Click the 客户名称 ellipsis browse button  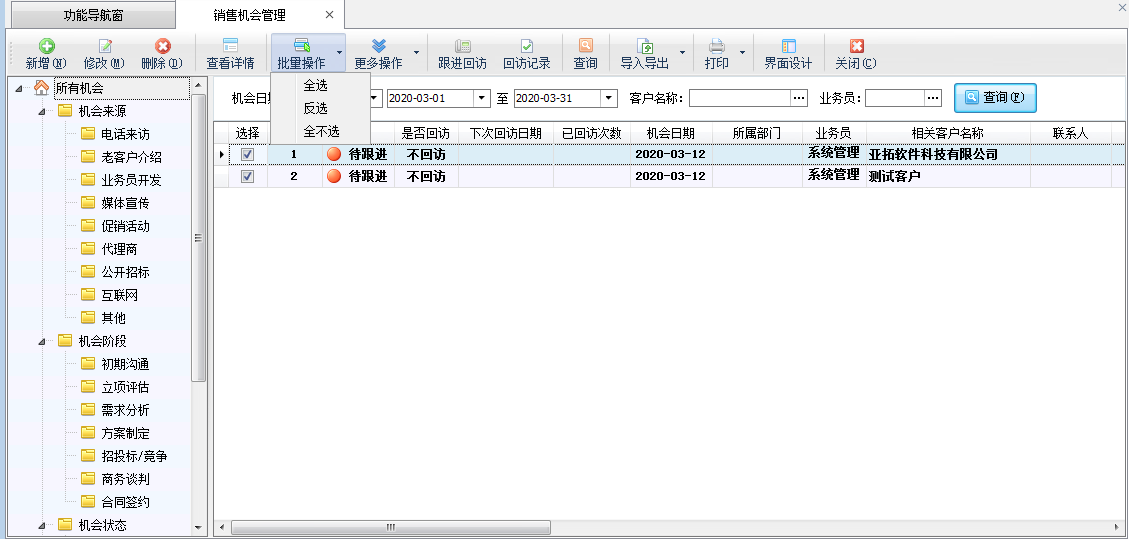(798, 98)
